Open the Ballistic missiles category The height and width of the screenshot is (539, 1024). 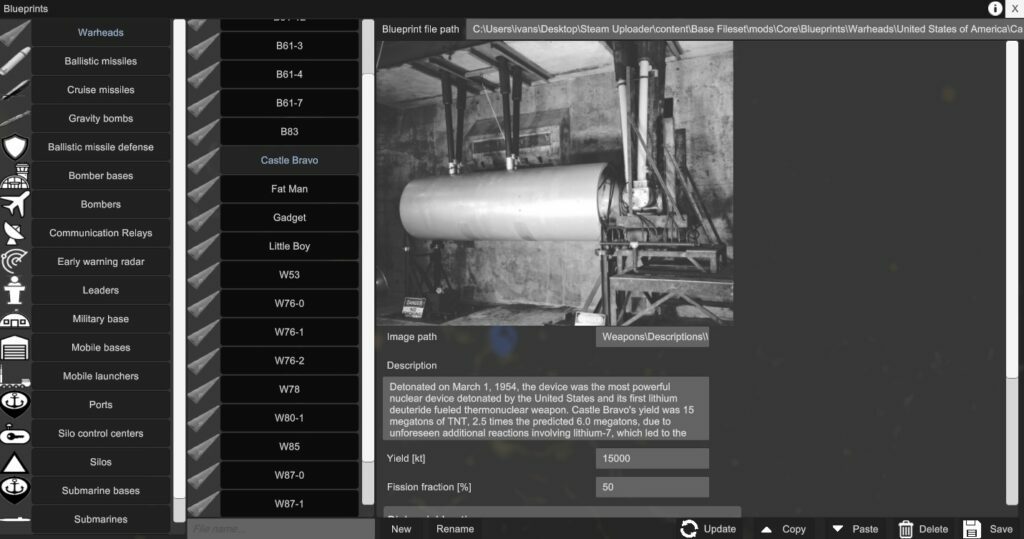[101, 61]
